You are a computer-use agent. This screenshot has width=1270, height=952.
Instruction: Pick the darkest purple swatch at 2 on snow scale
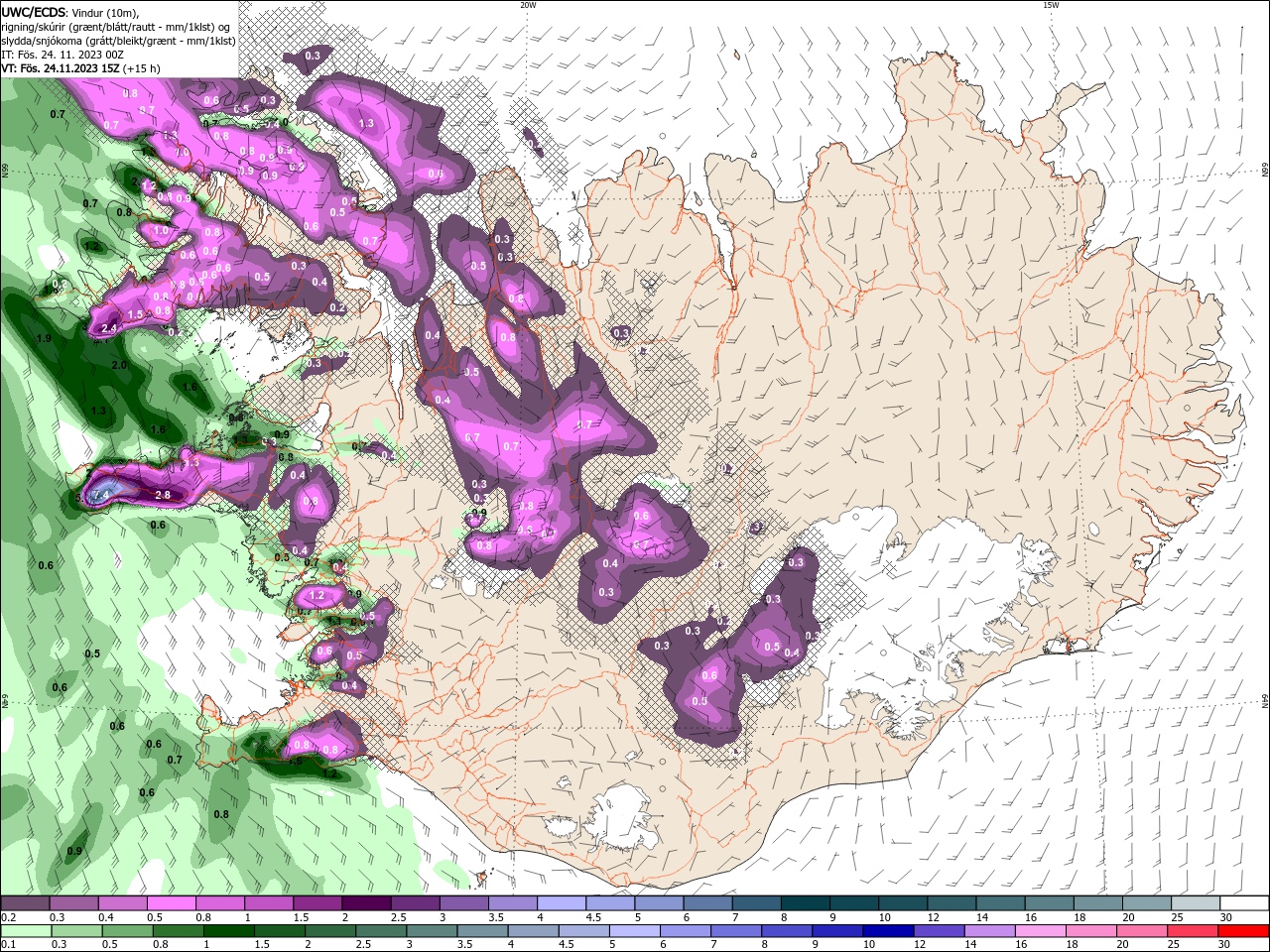pos(365,903)
